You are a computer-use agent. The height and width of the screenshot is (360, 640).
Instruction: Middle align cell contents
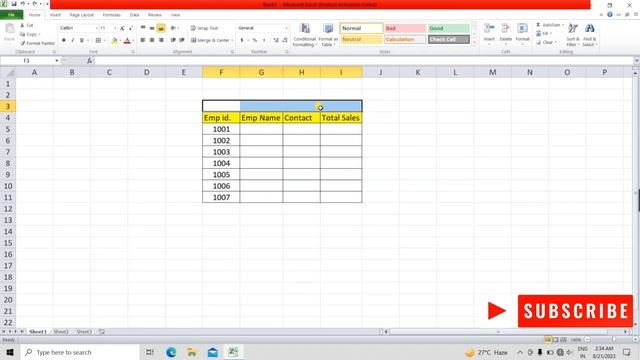pyautogui.click(x=152, y=28)
